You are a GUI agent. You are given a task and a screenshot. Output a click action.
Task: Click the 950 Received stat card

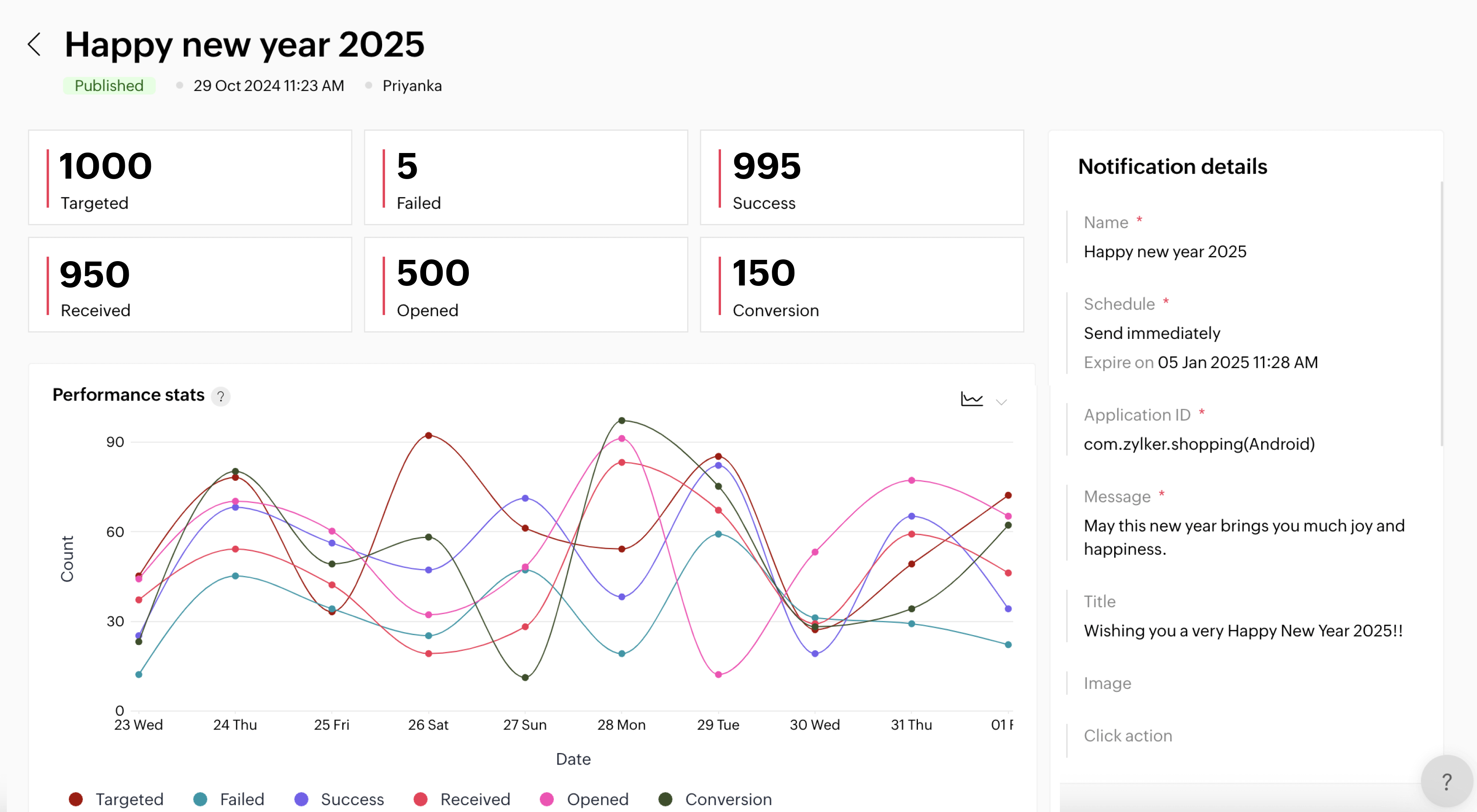tap(190, 285)
